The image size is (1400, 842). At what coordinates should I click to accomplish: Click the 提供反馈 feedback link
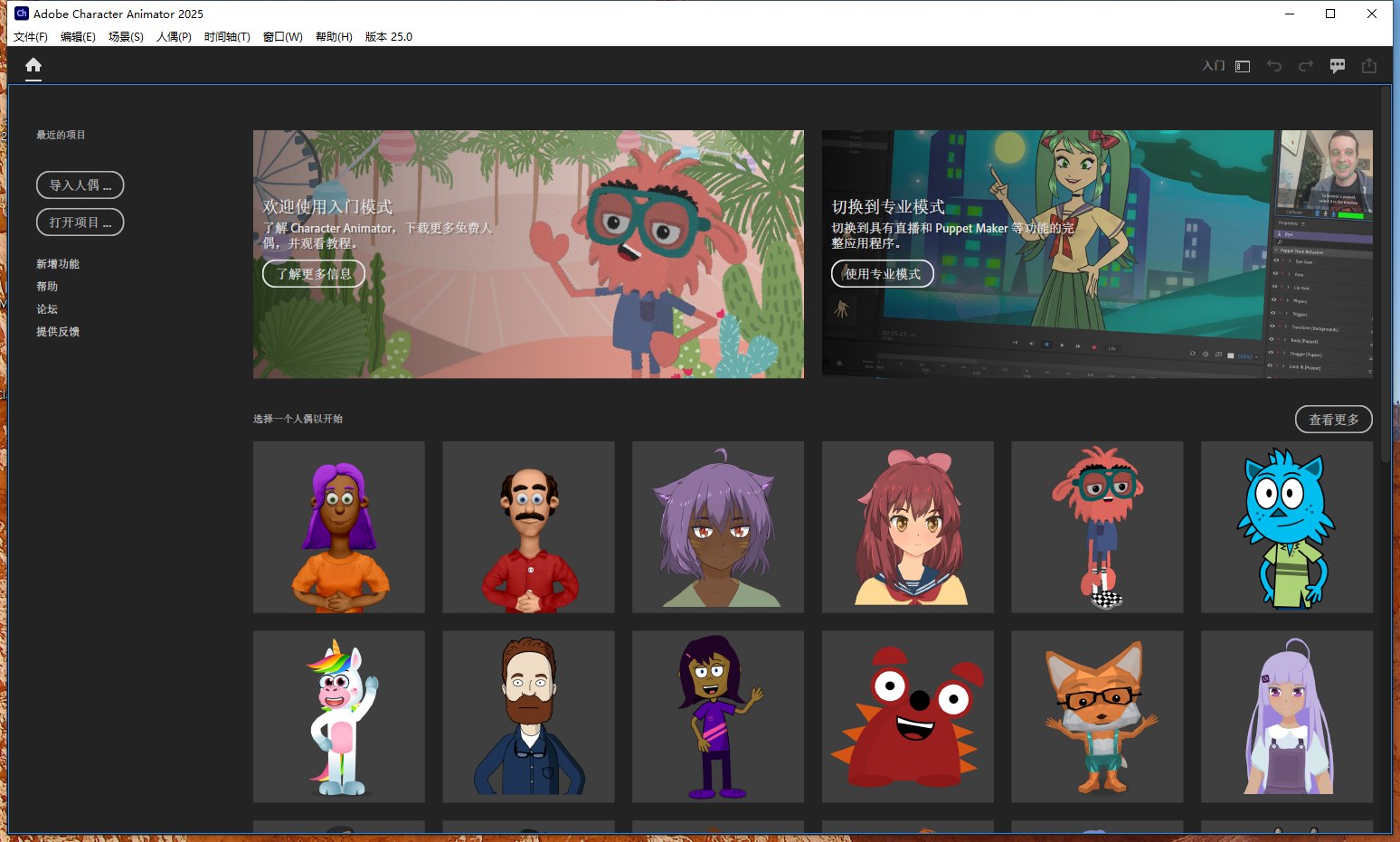(58, 331)
